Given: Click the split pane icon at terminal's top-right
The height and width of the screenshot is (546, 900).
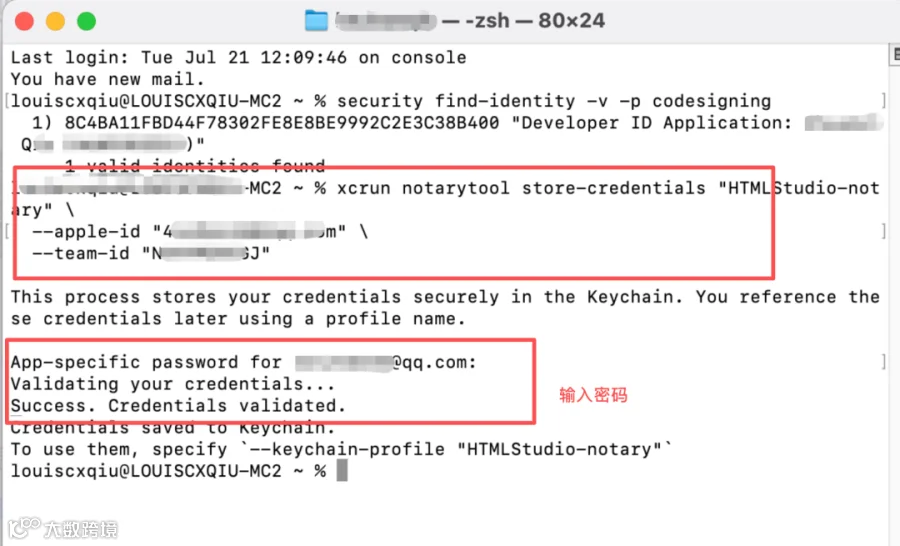Looking at the screenshot, I should click(x=896, y=55).
